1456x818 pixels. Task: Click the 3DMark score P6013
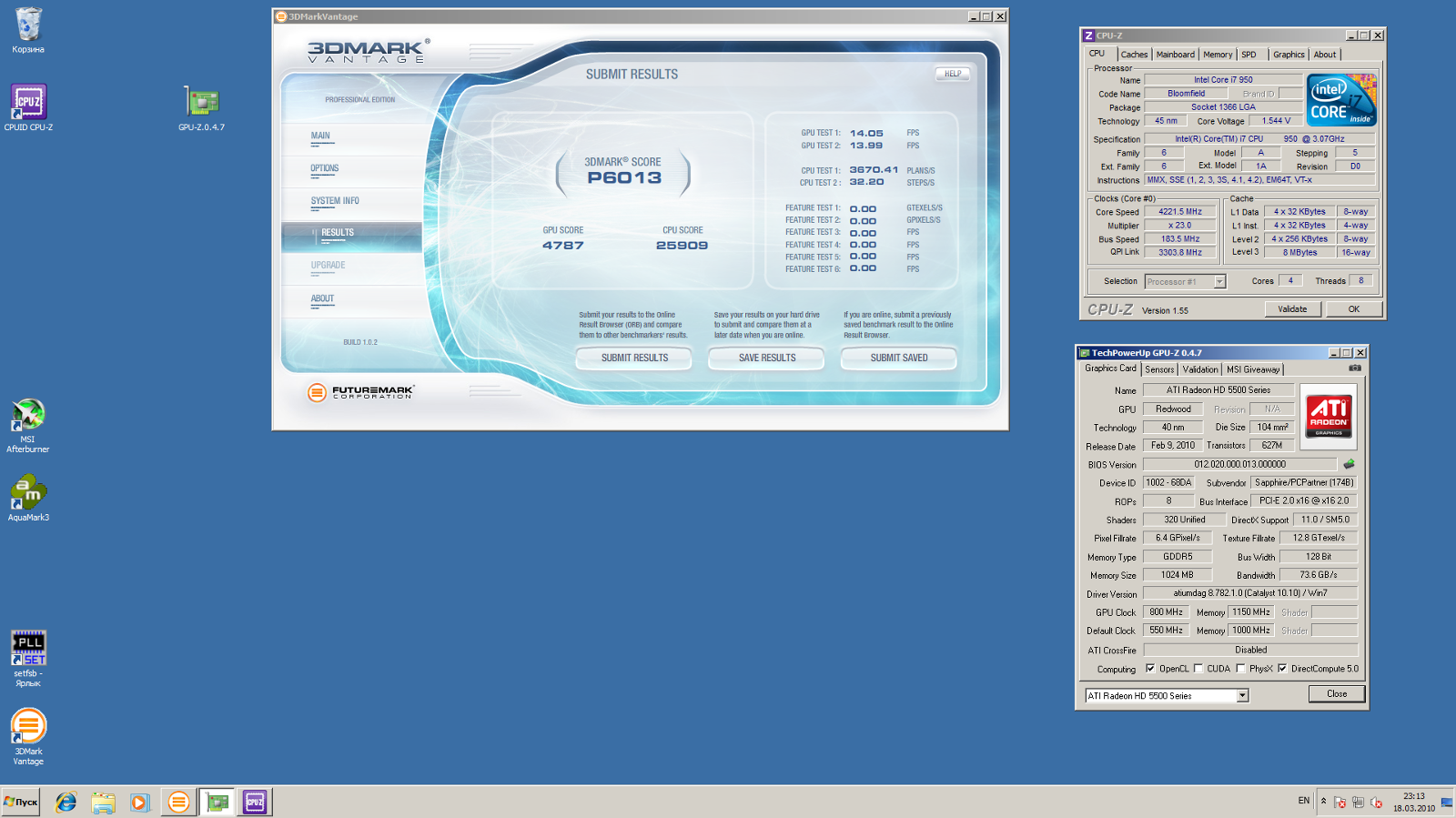click(x=624, y=177)
